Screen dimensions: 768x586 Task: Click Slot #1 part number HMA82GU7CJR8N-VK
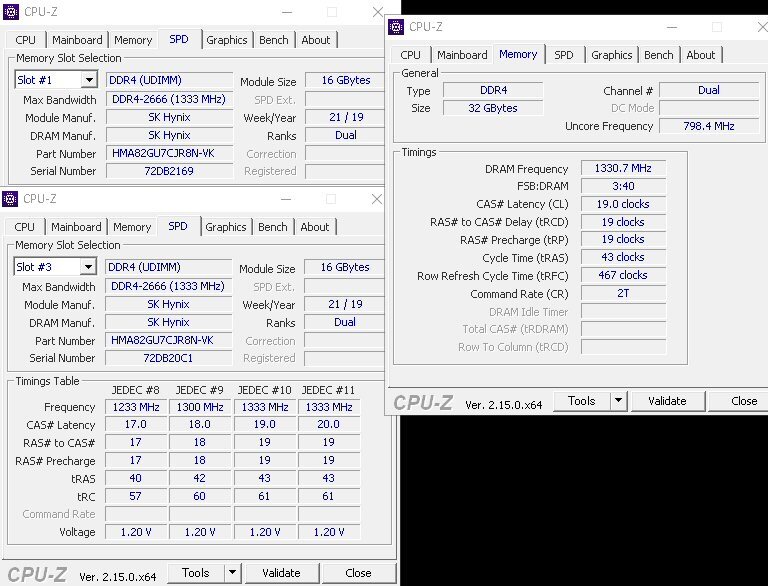(x=169, y=153)
